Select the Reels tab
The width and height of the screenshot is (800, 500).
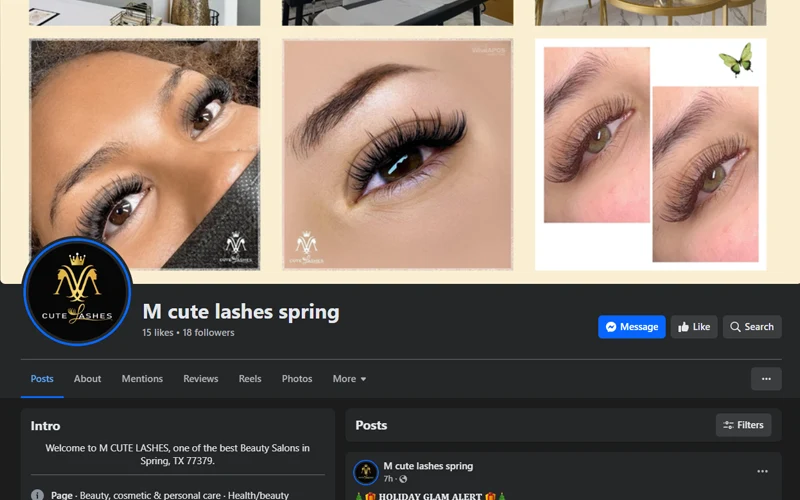250,379
